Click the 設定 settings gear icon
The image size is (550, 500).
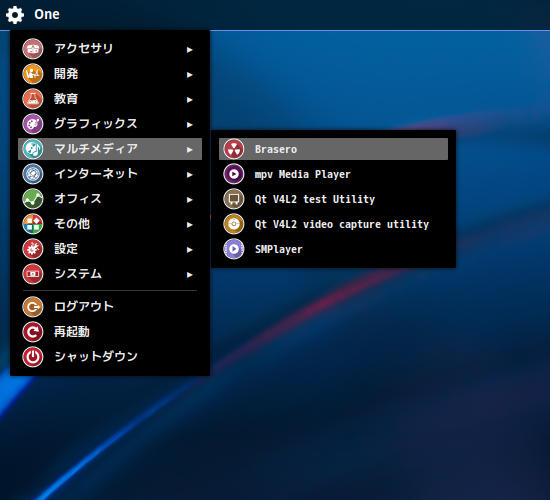click(x=33, y=249)
